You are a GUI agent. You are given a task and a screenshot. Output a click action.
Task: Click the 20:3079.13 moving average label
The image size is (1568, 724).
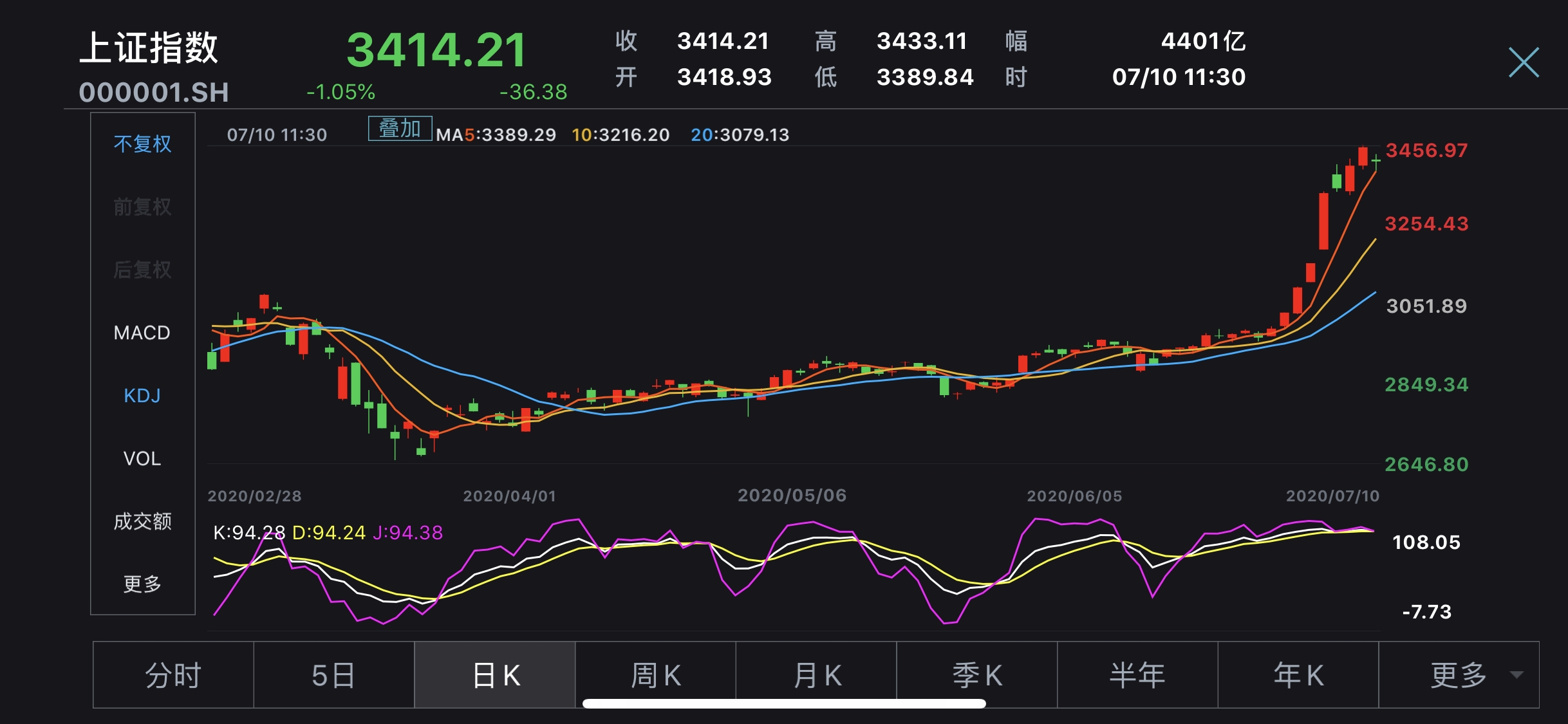[x=740, y=135]
